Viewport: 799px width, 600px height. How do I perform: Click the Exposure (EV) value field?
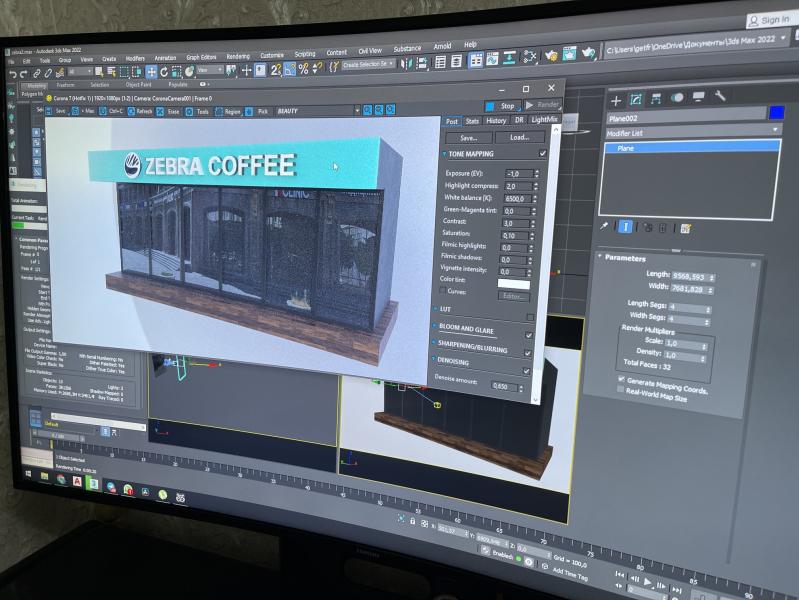tap(519, 173)
